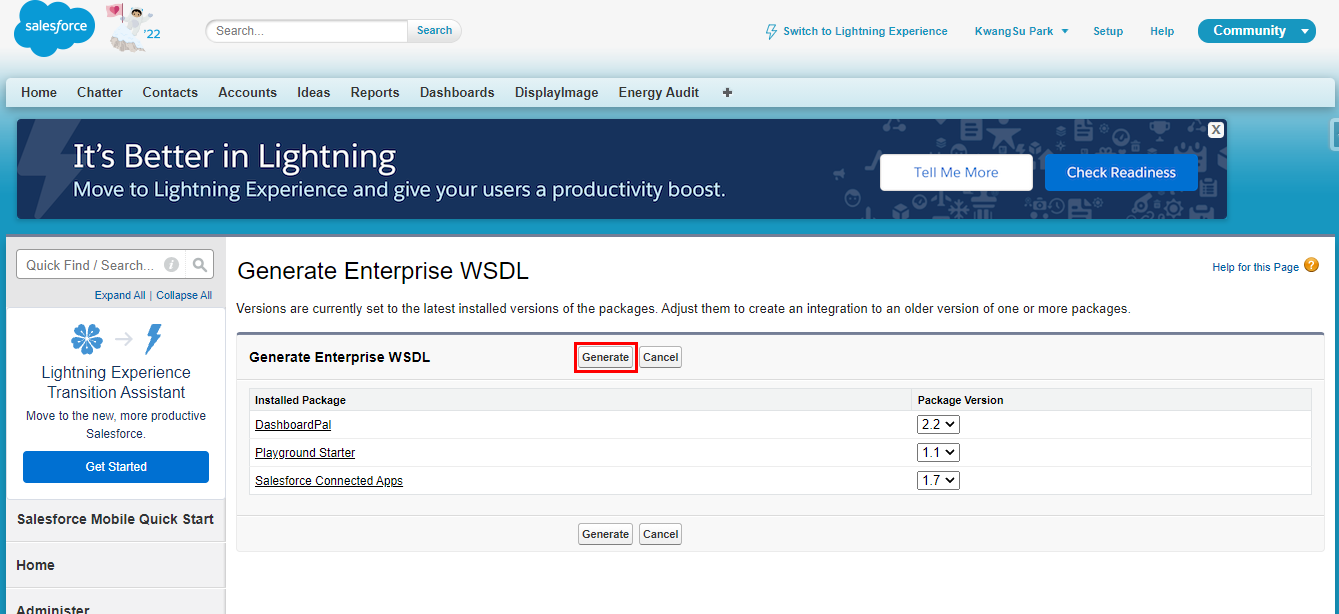This screenshot has width=1339, height=614.
Task: Click the help question mark icon
Action: [x=1311, y=265]
